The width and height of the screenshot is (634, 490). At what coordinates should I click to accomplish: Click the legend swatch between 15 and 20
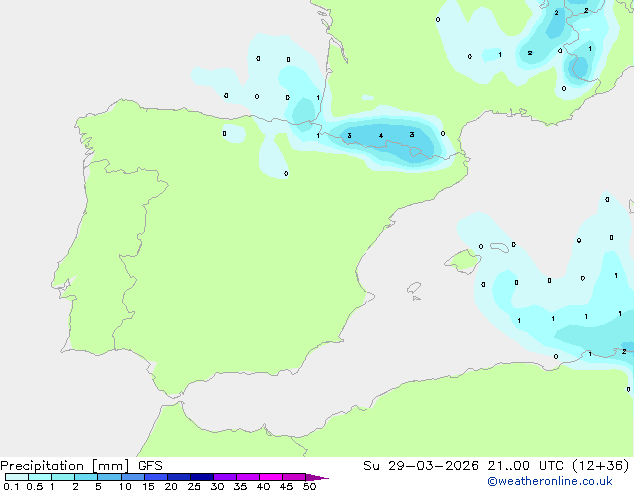(x=156, y=477)
